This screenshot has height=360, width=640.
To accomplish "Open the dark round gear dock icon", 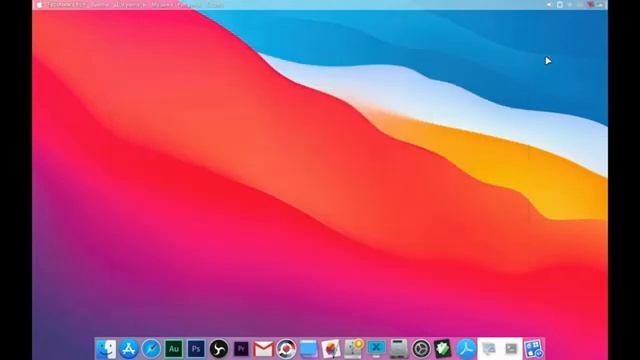I will click(421, 349).
